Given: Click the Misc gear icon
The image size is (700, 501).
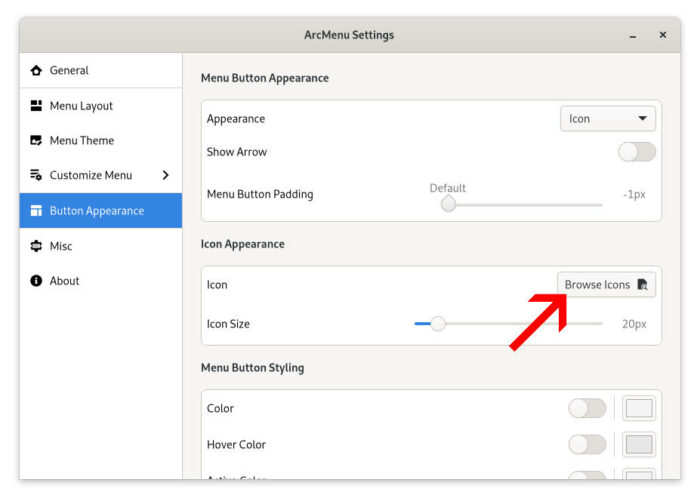Looking at the screenshot, I should click(36, 246).
